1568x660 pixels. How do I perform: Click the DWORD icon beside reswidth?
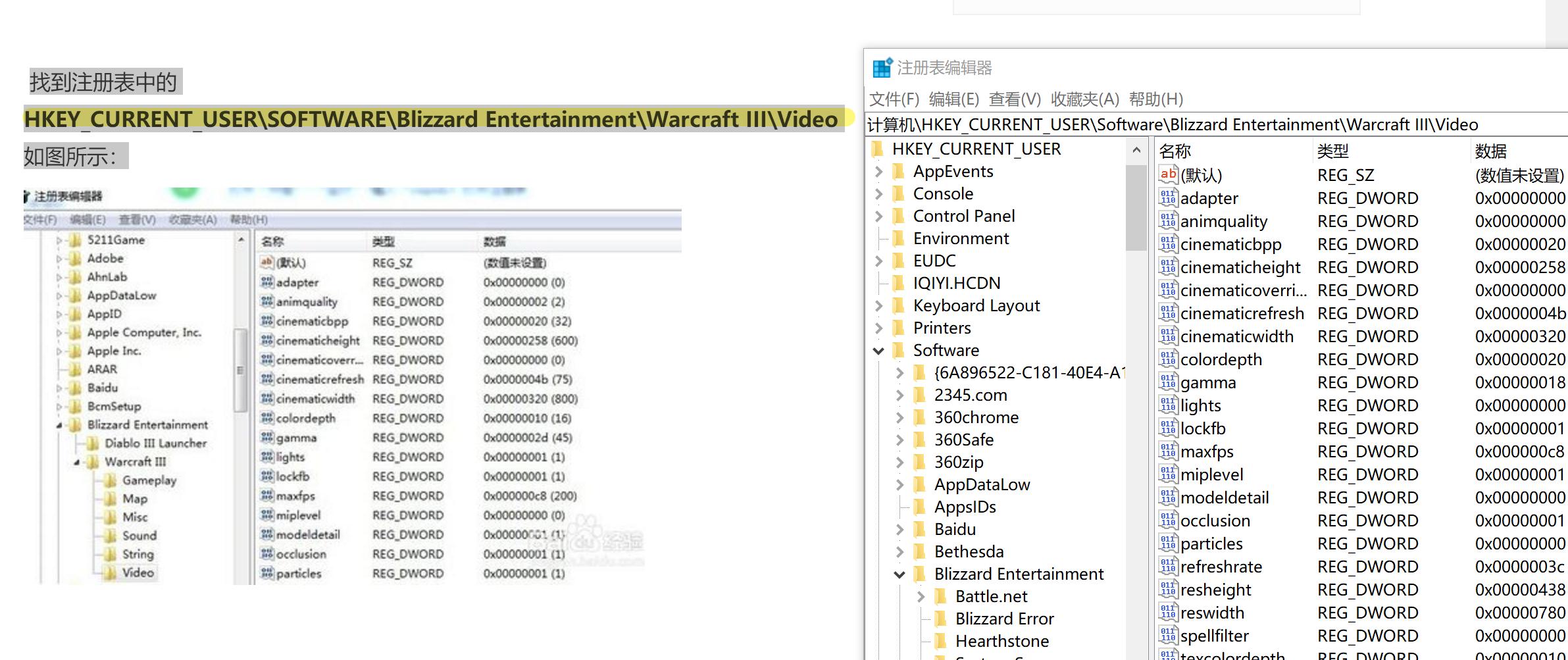point(1168,613)
